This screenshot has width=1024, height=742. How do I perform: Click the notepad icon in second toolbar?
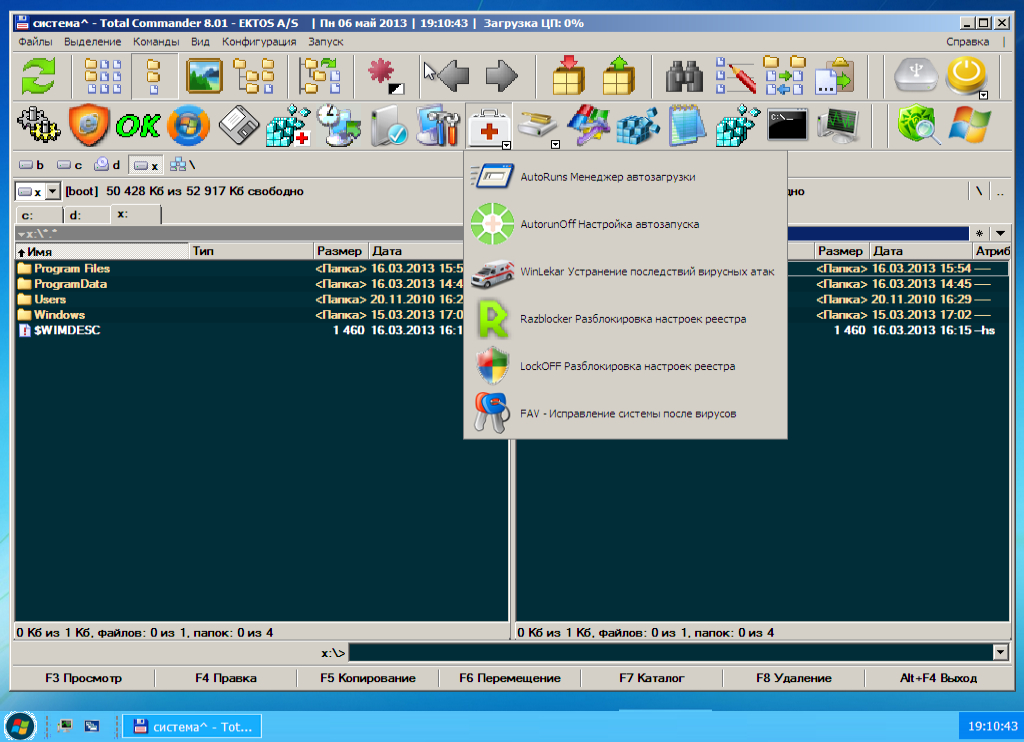point(687,125)
